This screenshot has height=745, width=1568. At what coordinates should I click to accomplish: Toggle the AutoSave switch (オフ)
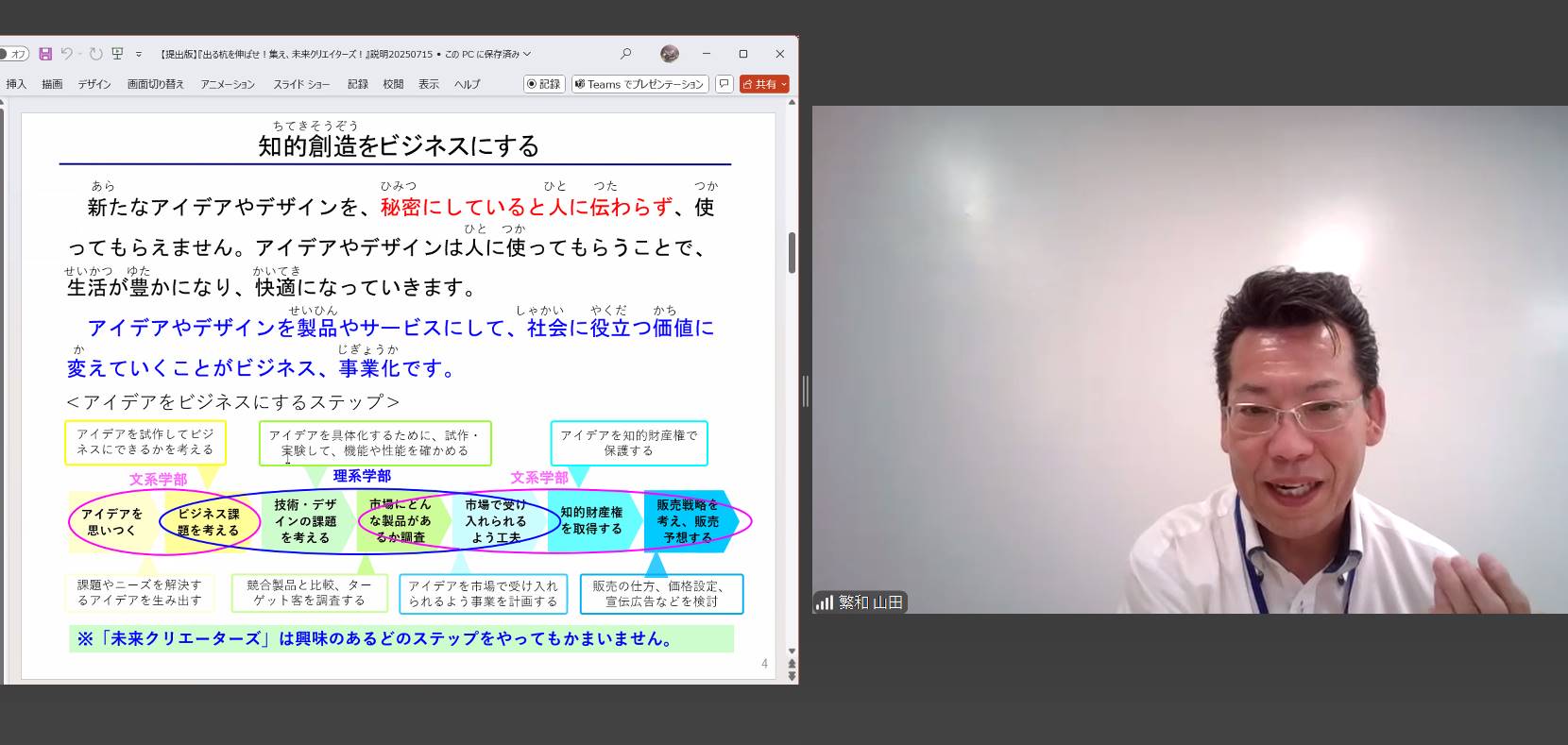[13, 54]
